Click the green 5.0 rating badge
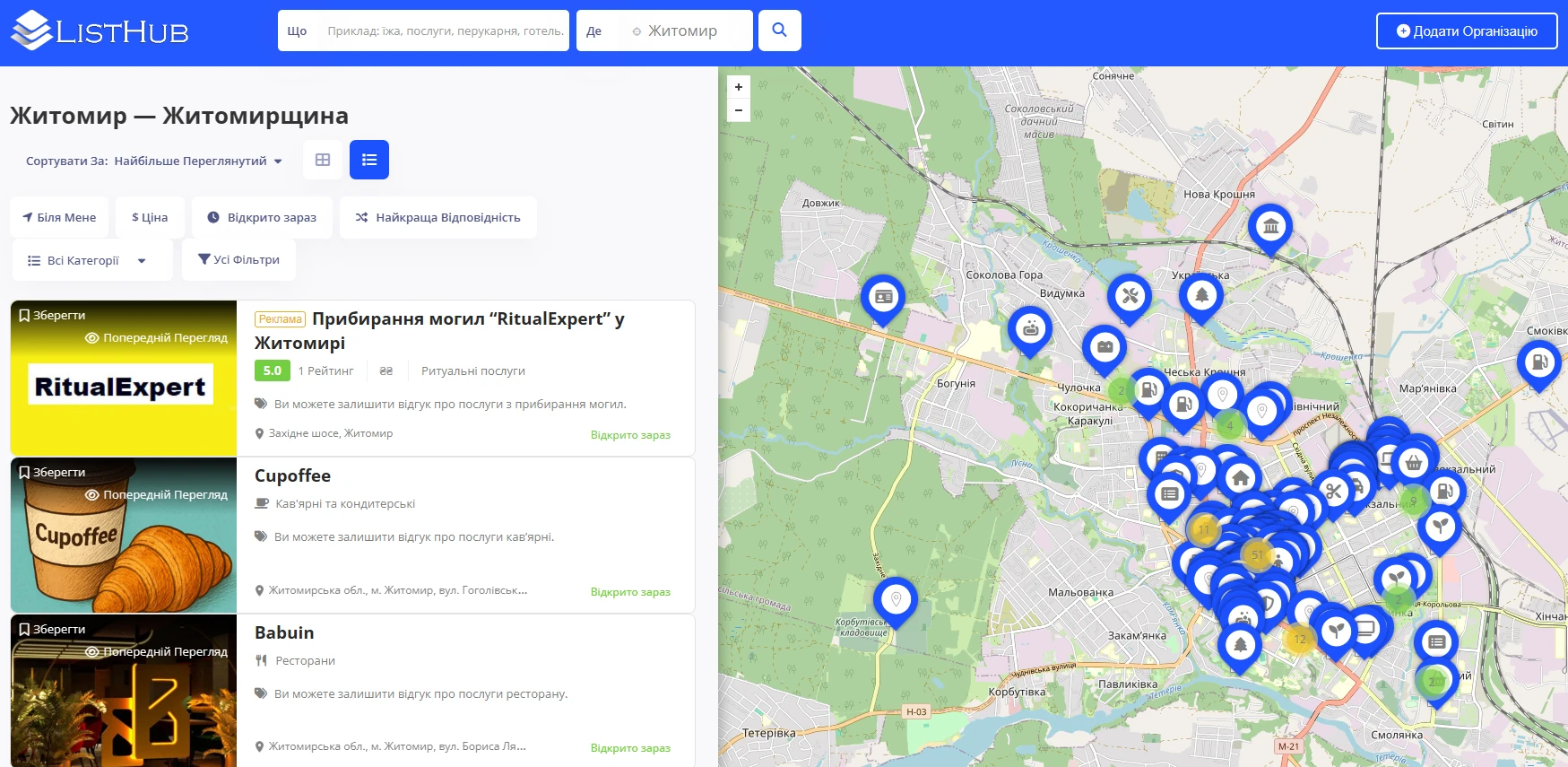Screen dimensions: 1568x767 coord(273,370)
